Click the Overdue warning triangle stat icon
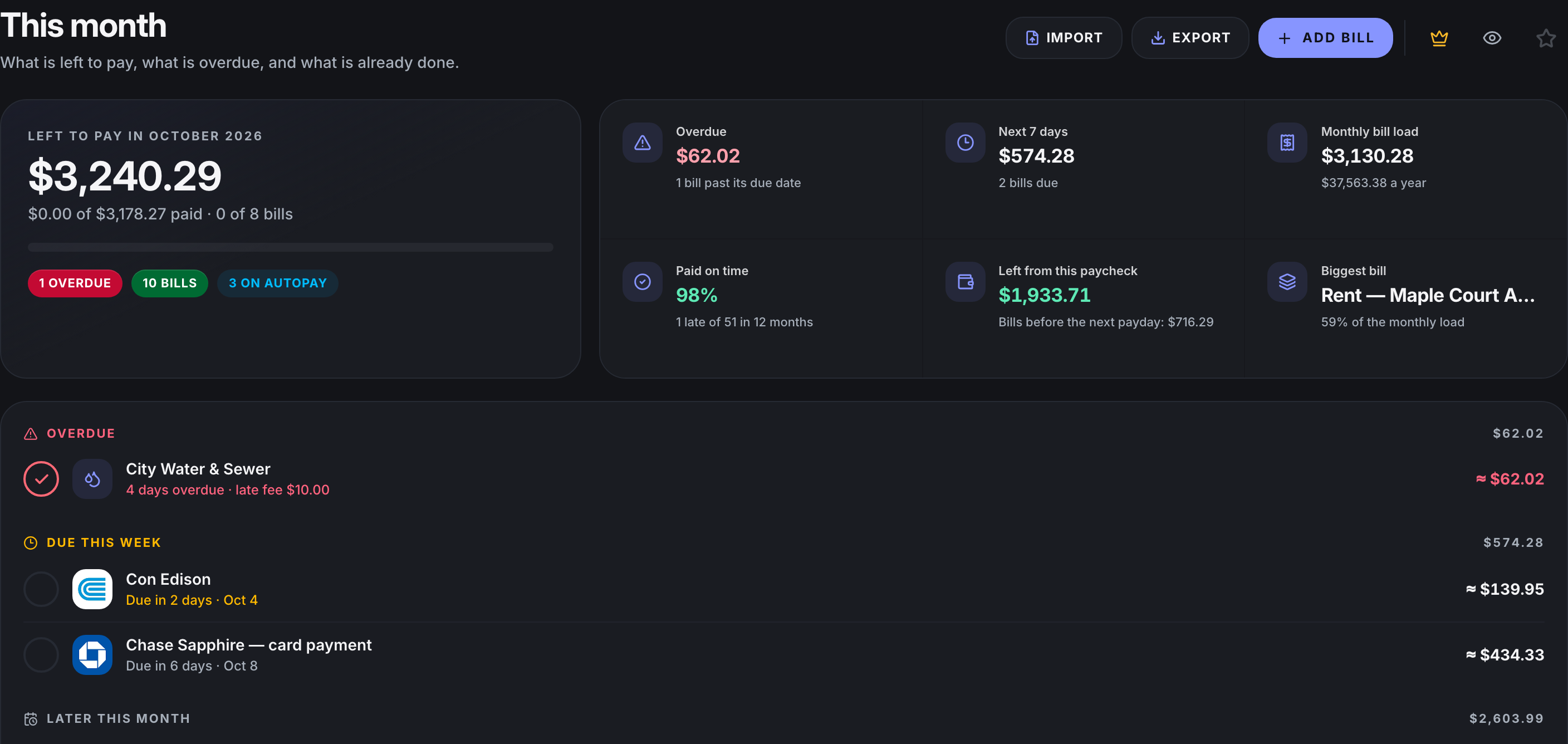The height and width of the screenshot is (744, 1568). pos(642,143)
